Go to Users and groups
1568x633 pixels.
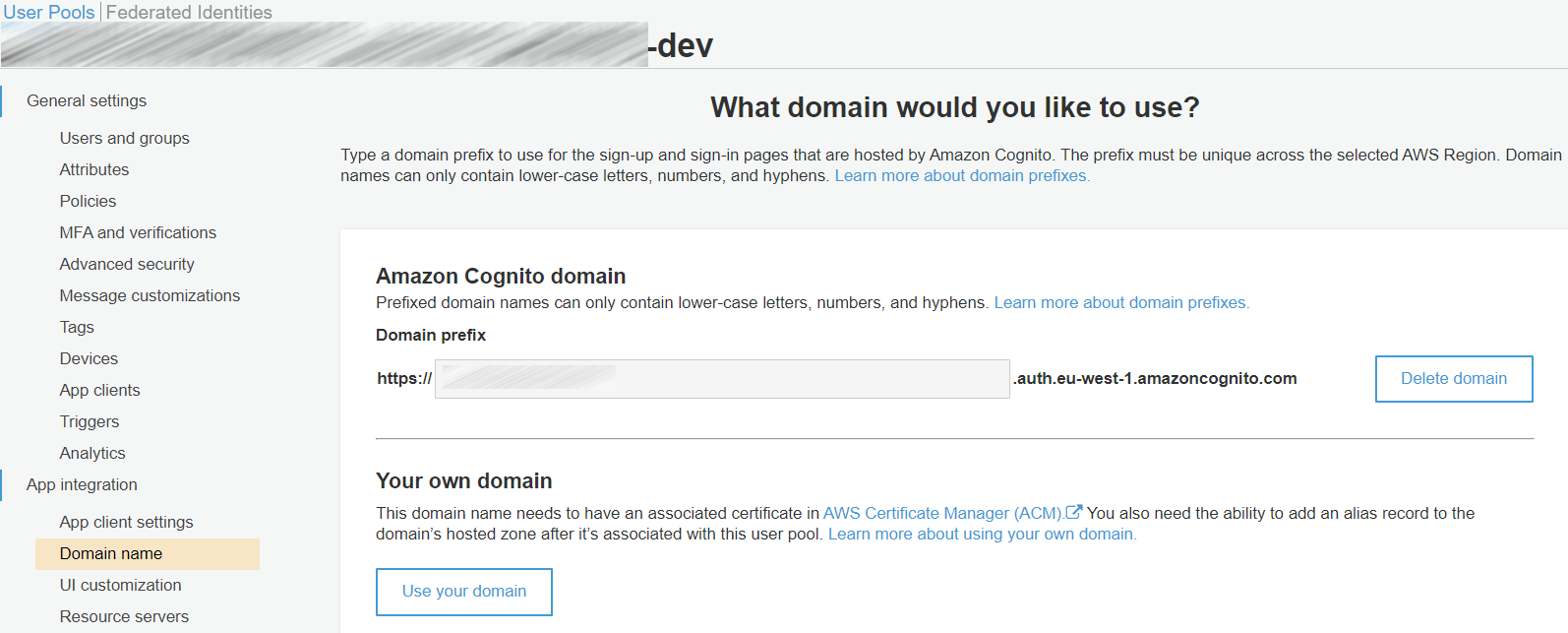pyautogui.click(x=124, y=138)
